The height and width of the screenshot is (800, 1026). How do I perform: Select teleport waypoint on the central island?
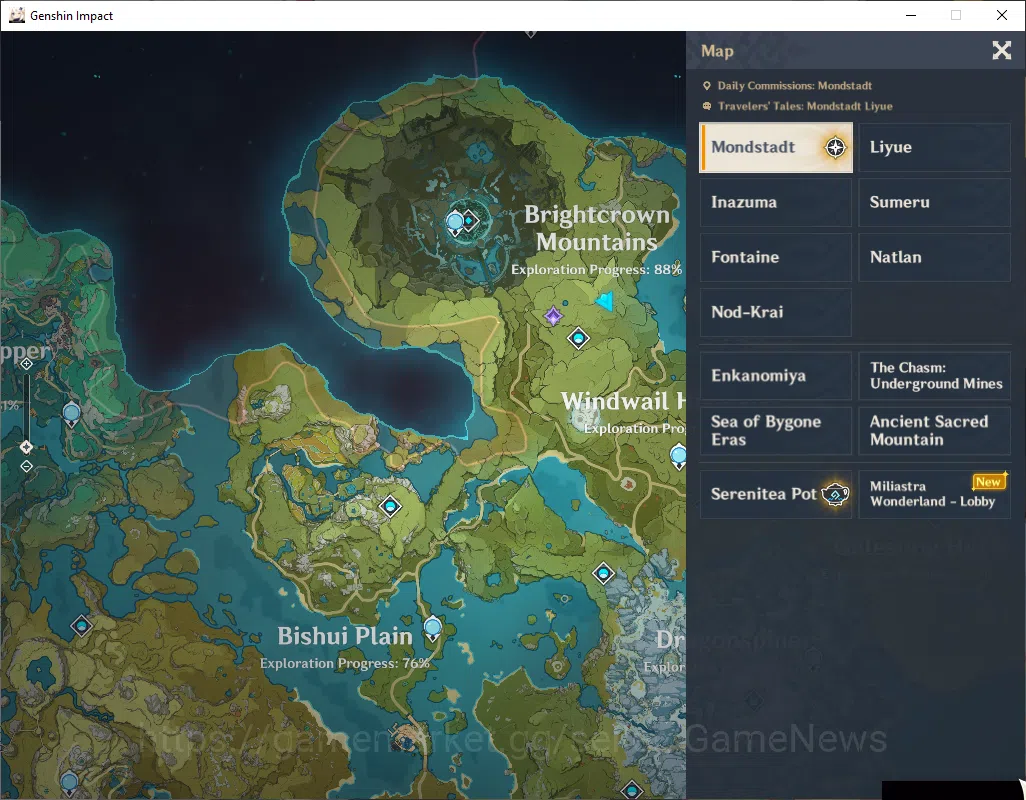click(390, 506)
